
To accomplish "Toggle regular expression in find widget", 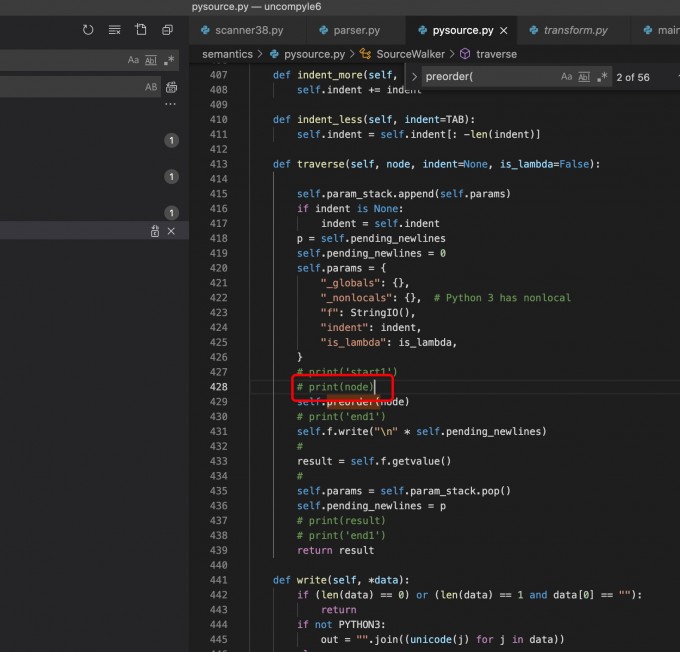I will [602, 77].
